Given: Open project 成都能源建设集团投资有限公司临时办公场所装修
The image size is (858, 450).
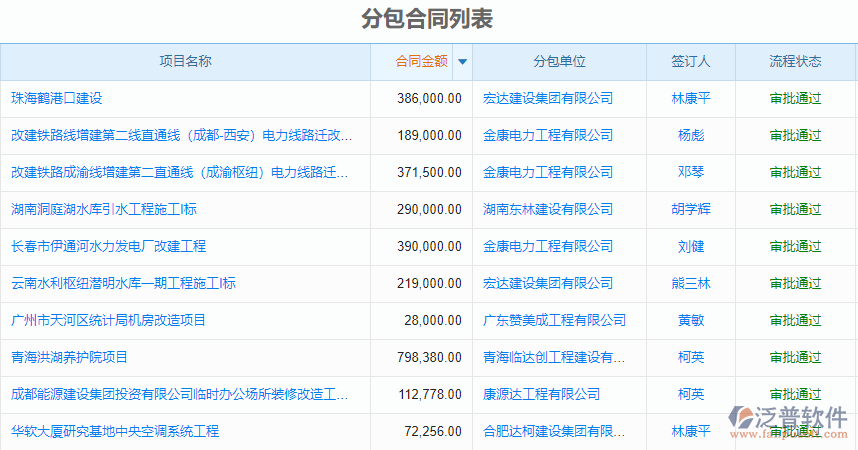Looking at the screenshot, I should point(179,394).
